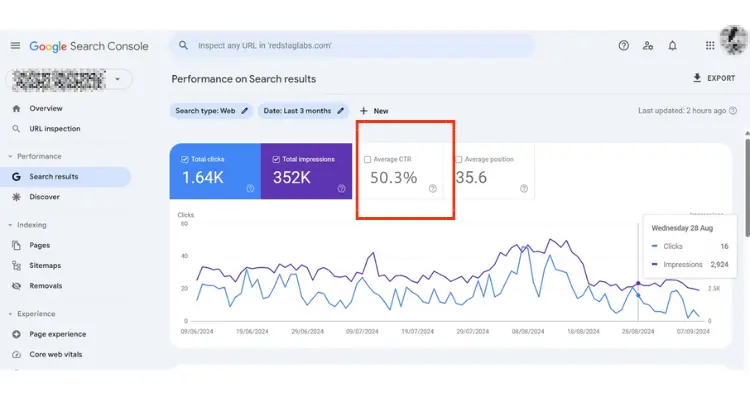Click the Core web vitals gauge icon

click(x=16, y=355)
